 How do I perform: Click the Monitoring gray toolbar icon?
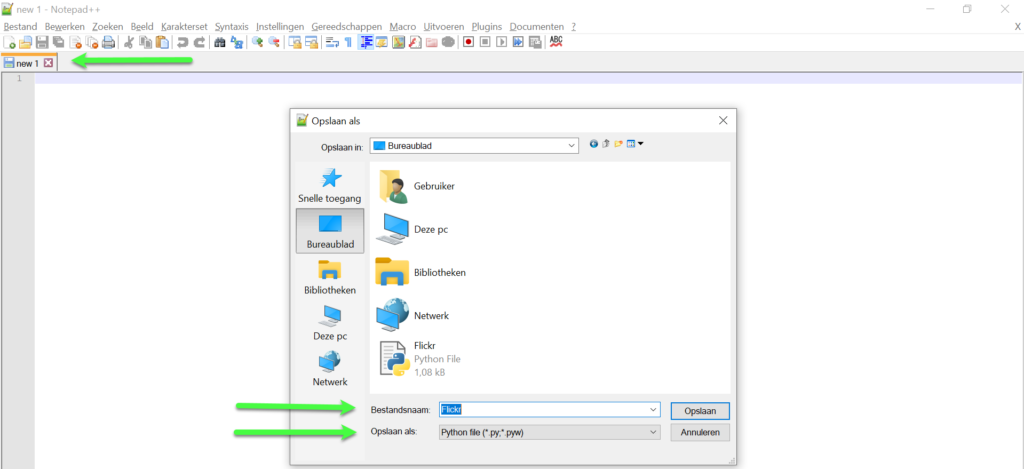coord(448,42)
